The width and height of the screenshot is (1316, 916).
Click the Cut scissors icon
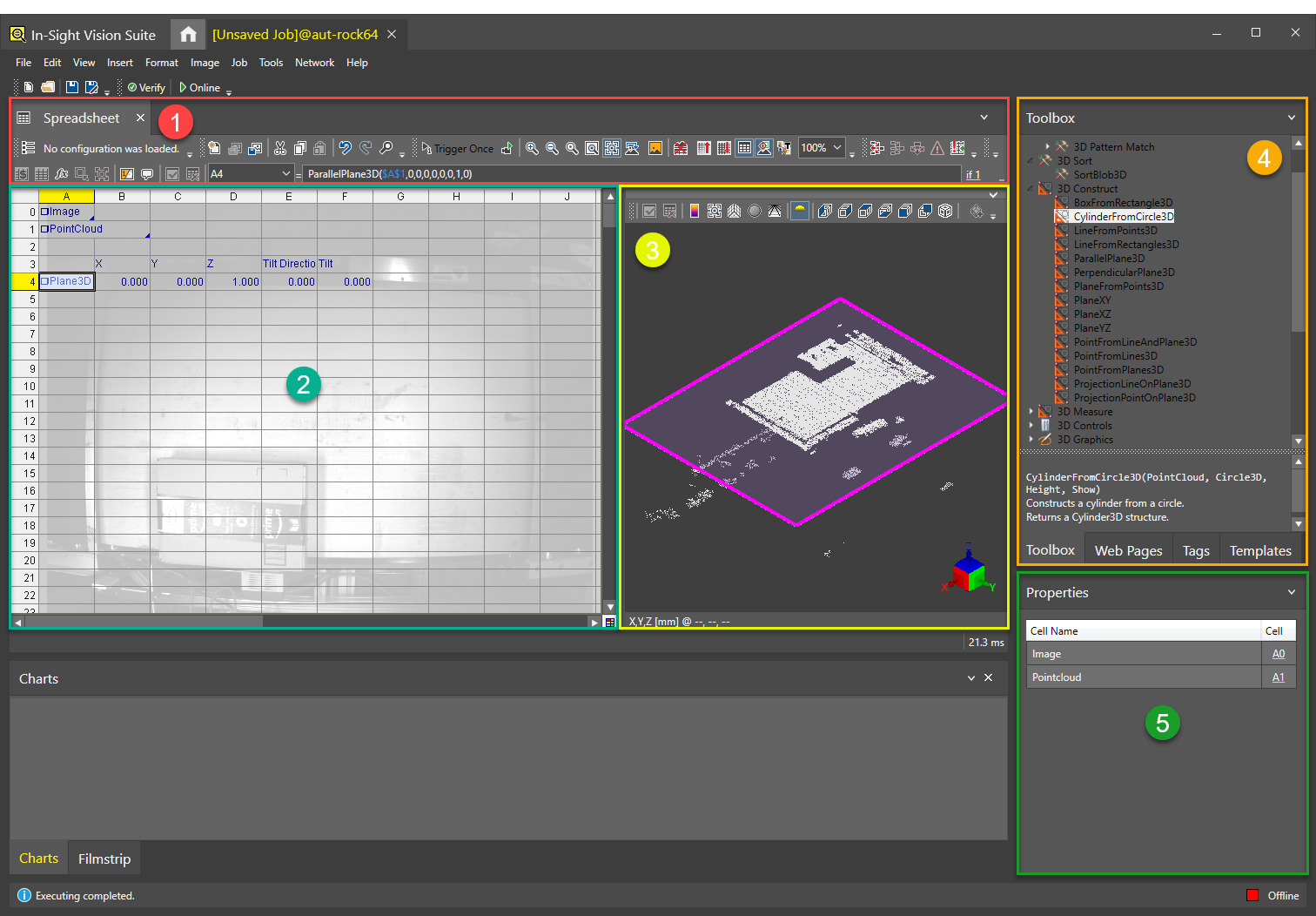click(280, 148)
